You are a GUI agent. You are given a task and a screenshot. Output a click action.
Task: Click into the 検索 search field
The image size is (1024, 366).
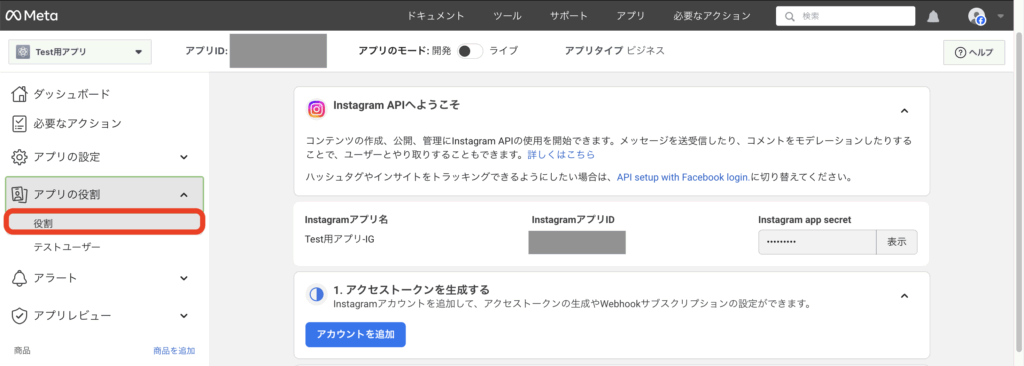(x=847, y=16)
